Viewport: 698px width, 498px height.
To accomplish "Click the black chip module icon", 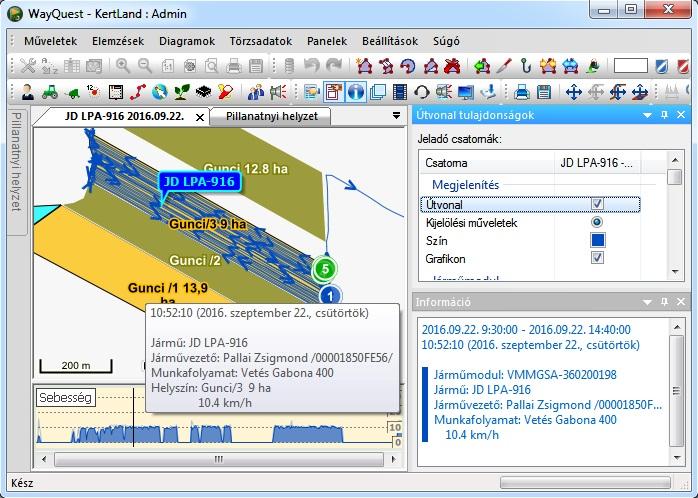I will tap(203, 92).
